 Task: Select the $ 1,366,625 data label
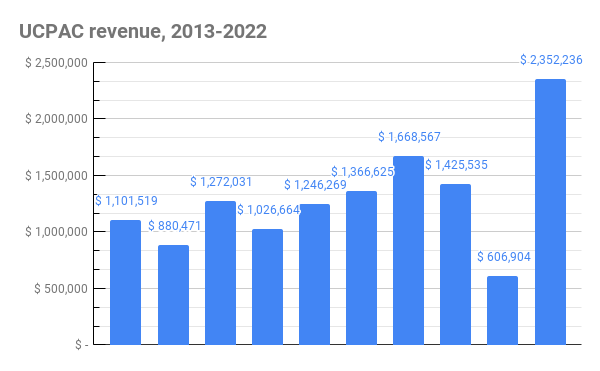point(363,172)
